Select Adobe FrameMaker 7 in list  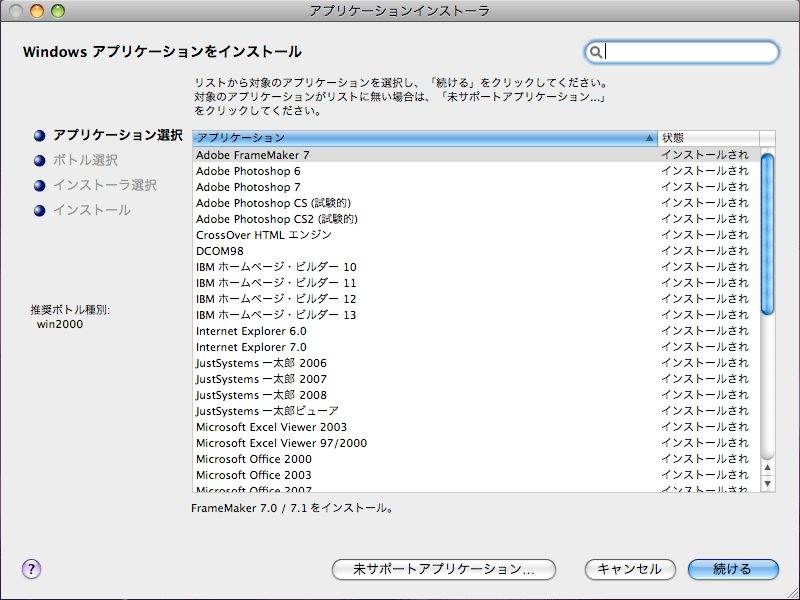tap(253, 155)
